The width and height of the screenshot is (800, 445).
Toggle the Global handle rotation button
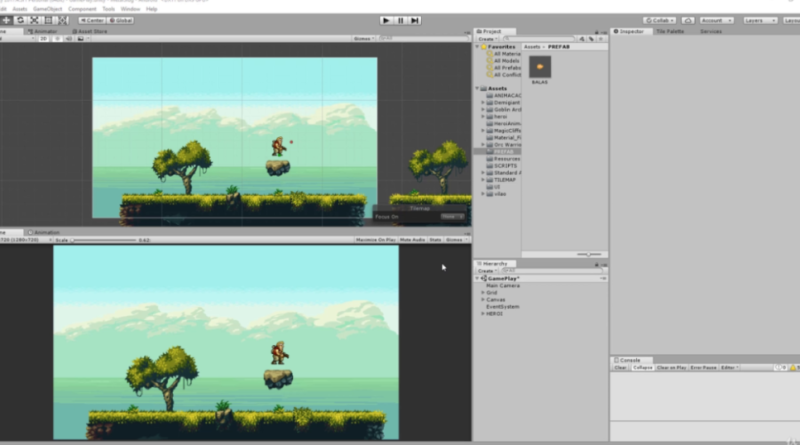pos(121,20)
